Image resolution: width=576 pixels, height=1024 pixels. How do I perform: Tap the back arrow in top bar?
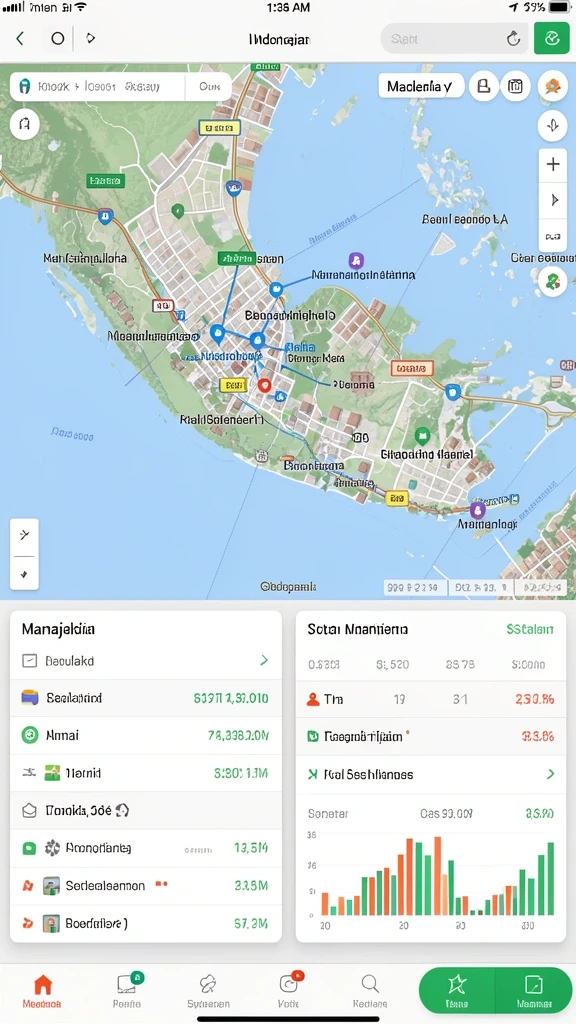(x=20, y=39)
